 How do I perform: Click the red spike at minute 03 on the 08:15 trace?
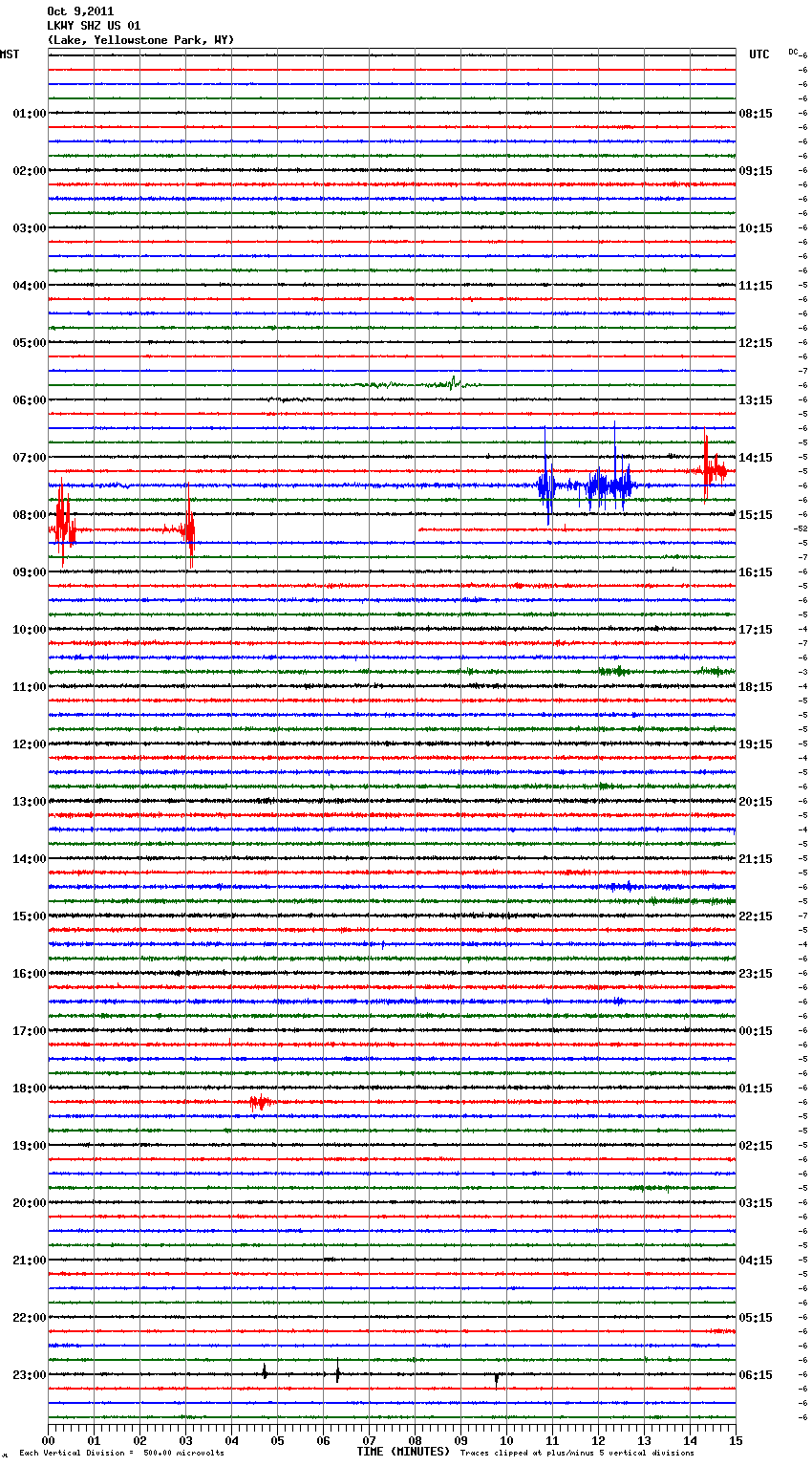point(189,528)
